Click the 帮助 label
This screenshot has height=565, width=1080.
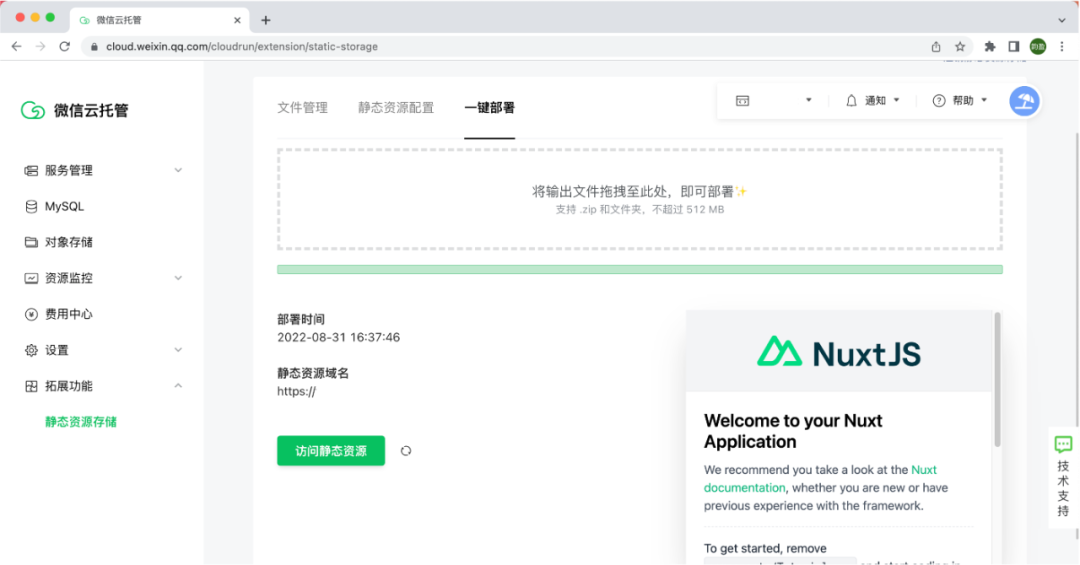(963, 101)
